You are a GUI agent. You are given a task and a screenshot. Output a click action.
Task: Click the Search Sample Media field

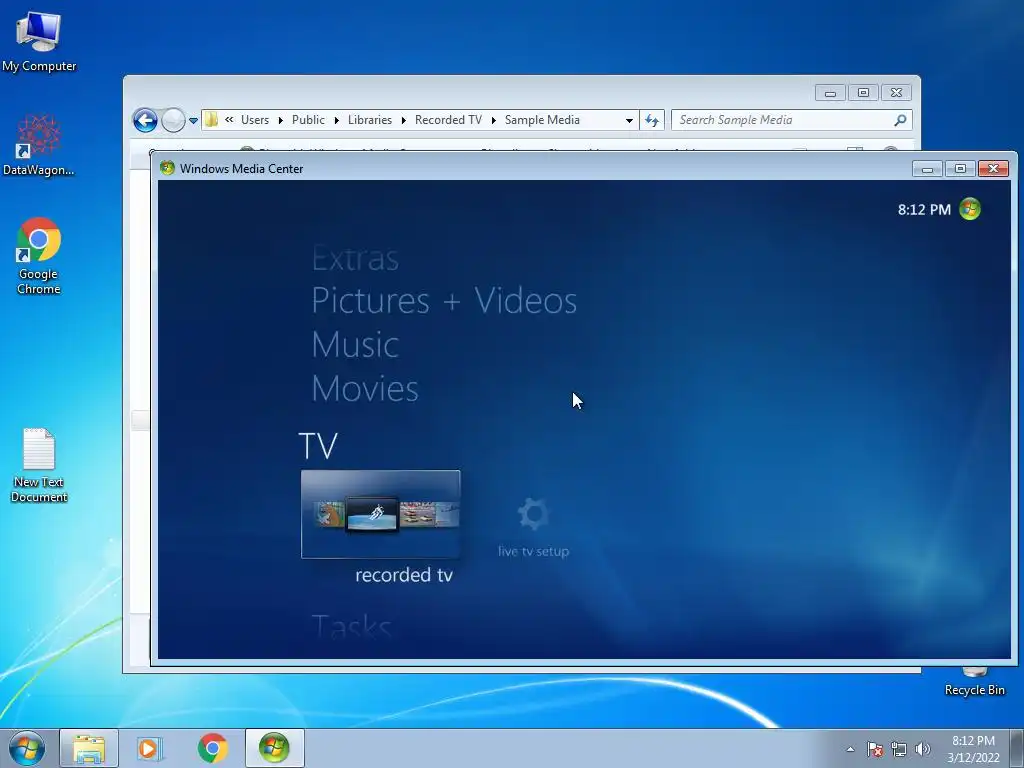(792, 120)
